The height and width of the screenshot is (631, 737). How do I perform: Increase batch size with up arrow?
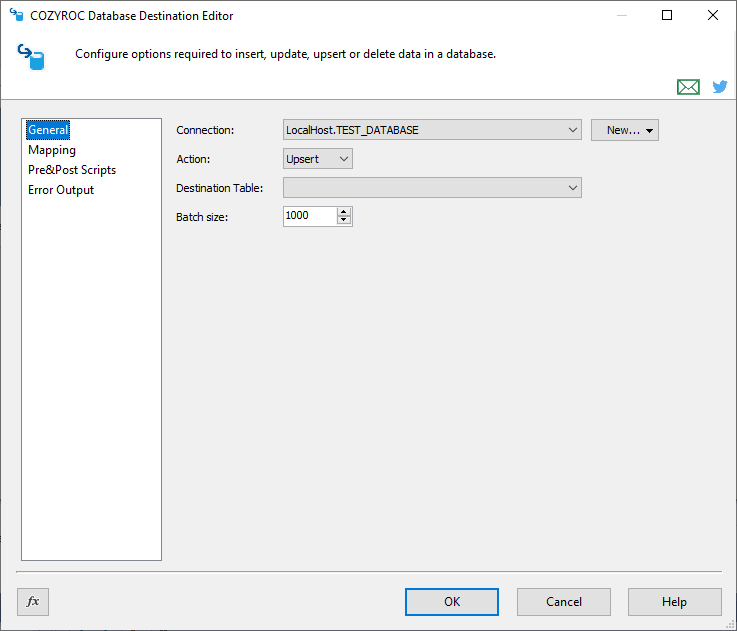coord(344,212)
